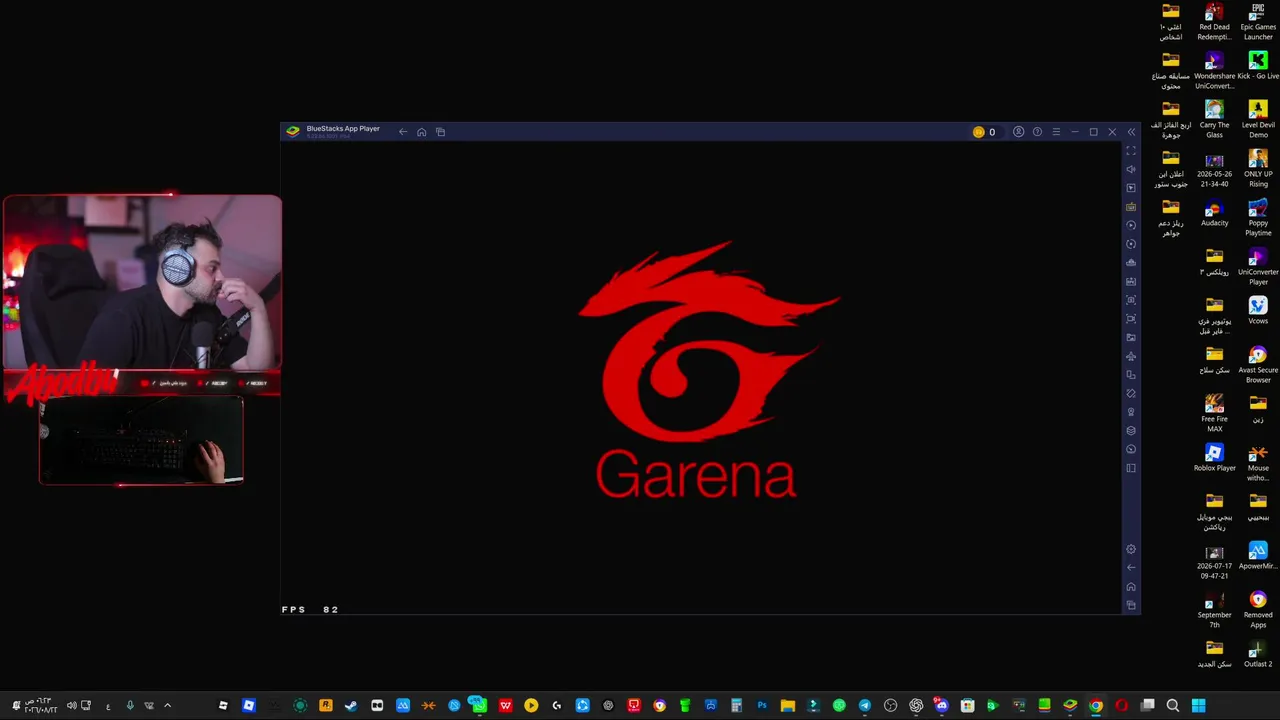Open the Windows Start button
This screenshot has height=720, width=1280.
pyautogui.click(x=1199, y=706)
